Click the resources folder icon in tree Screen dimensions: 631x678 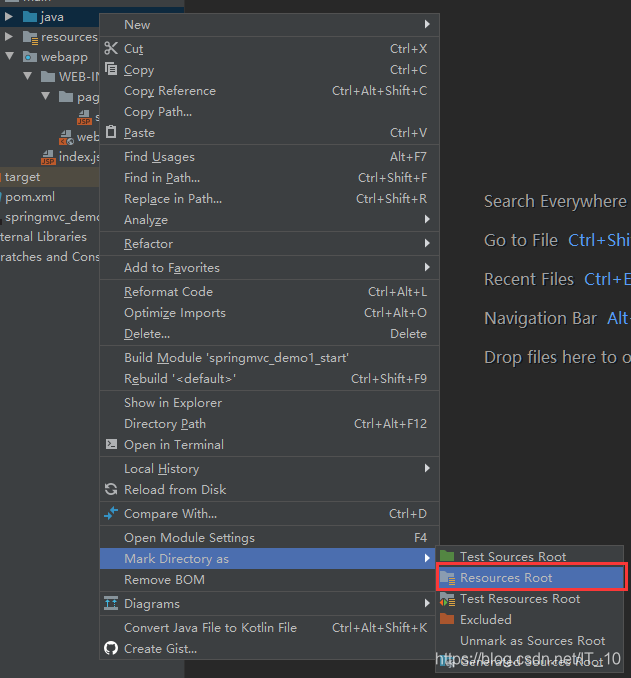click(x=30, y=37)
